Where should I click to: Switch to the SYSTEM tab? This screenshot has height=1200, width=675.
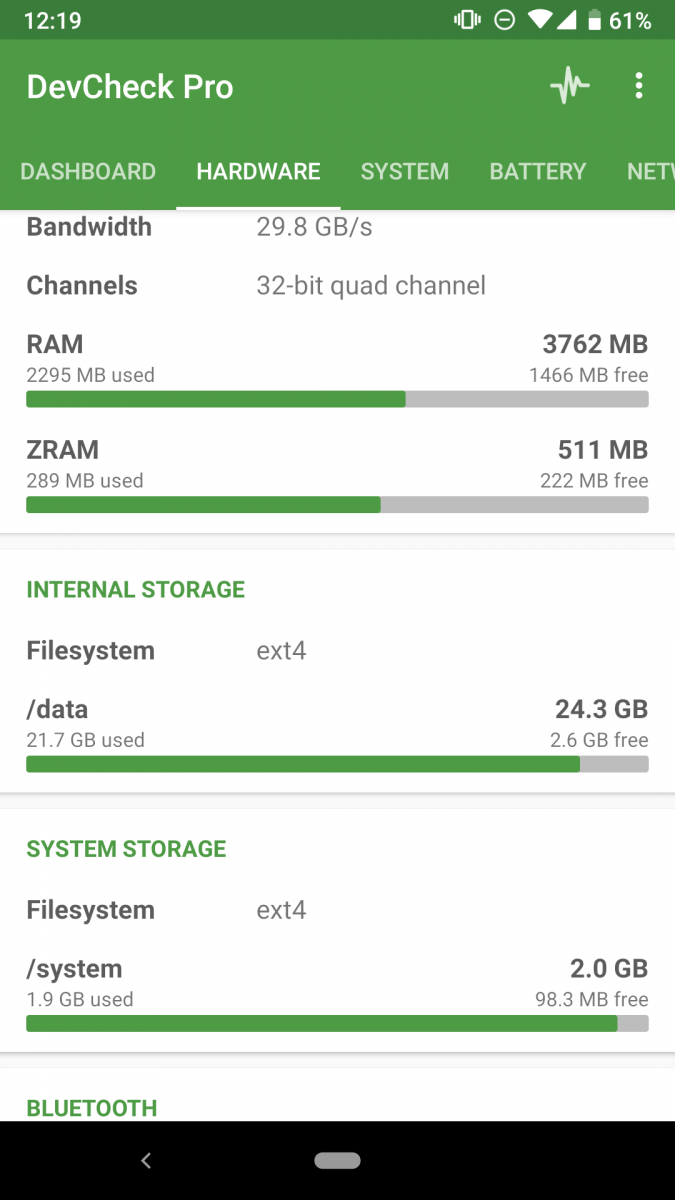click(404, 171)
